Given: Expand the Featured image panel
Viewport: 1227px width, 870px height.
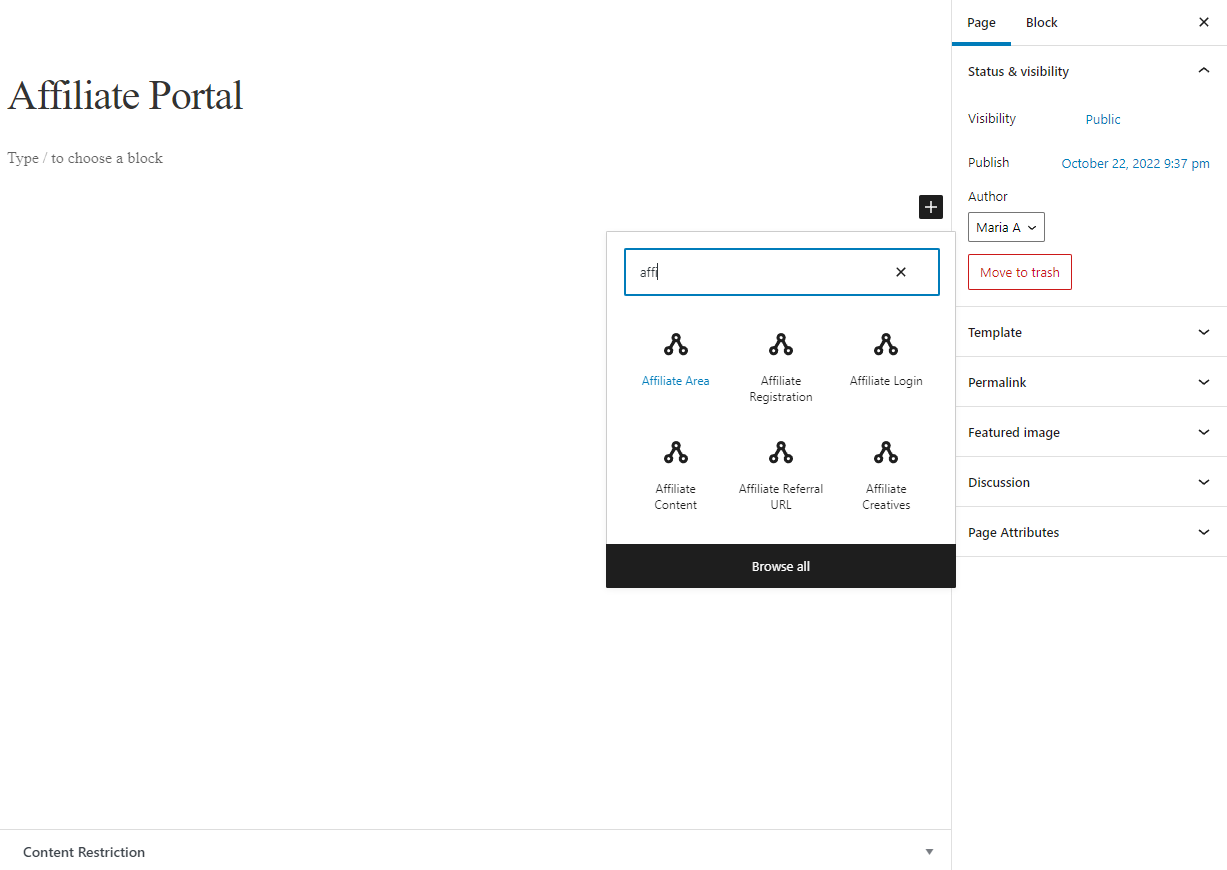Looking at the screenshot, I should click(x=1089, y=432).
